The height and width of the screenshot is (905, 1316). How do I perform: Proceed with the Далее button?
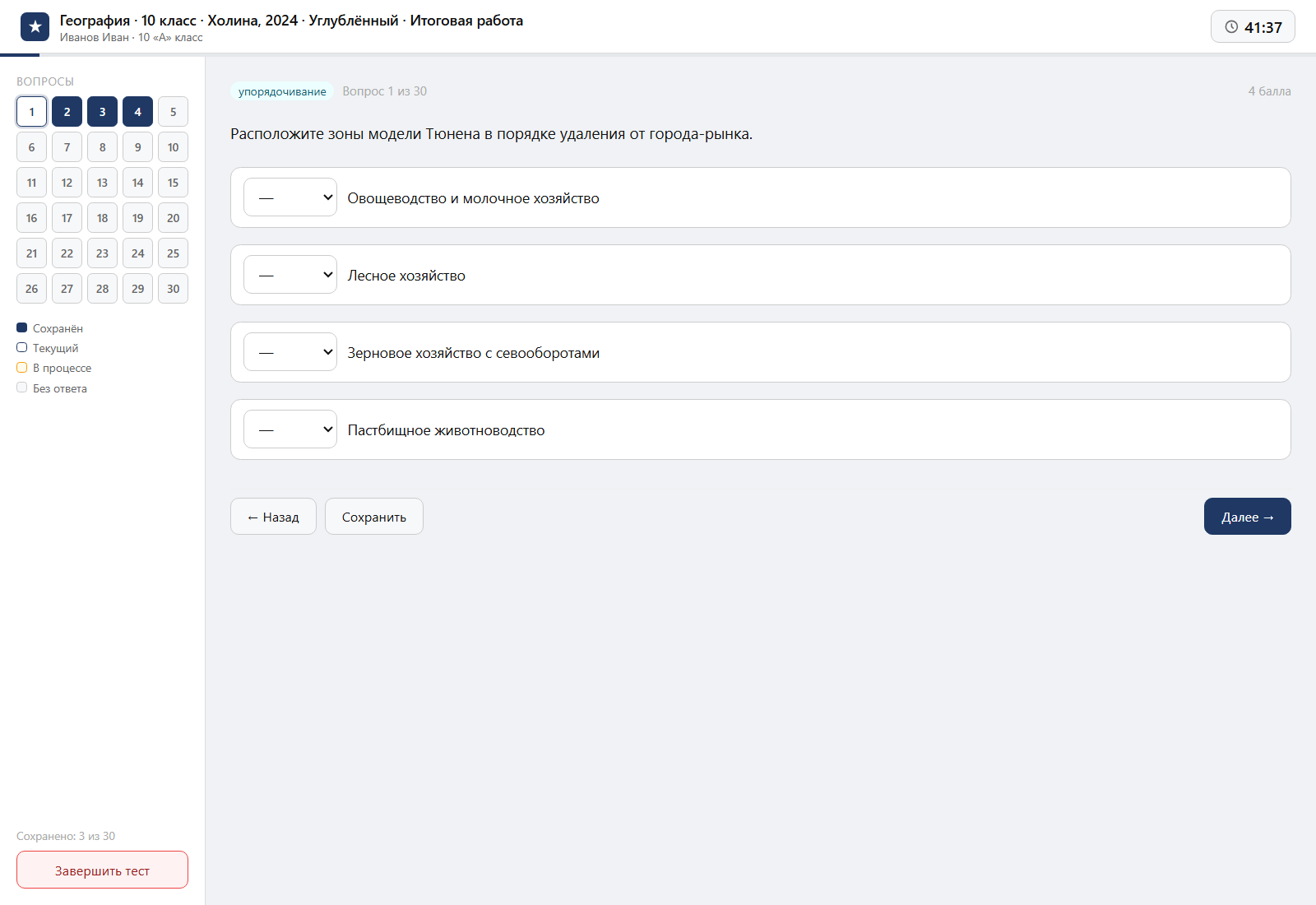pos(1248,517)
